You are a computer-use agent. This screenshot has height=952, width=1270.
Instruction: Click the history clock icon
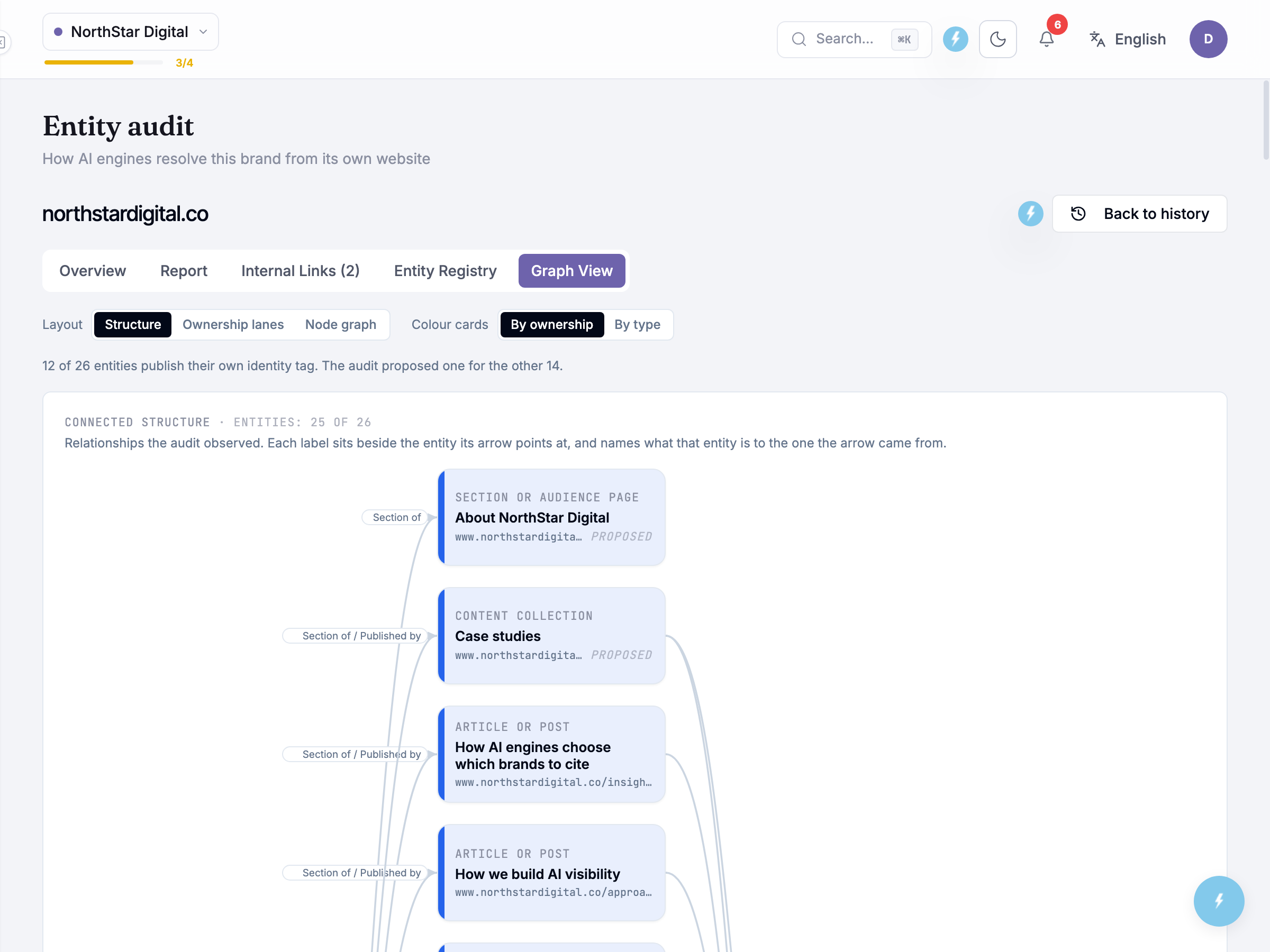[x=1078, y=214]
